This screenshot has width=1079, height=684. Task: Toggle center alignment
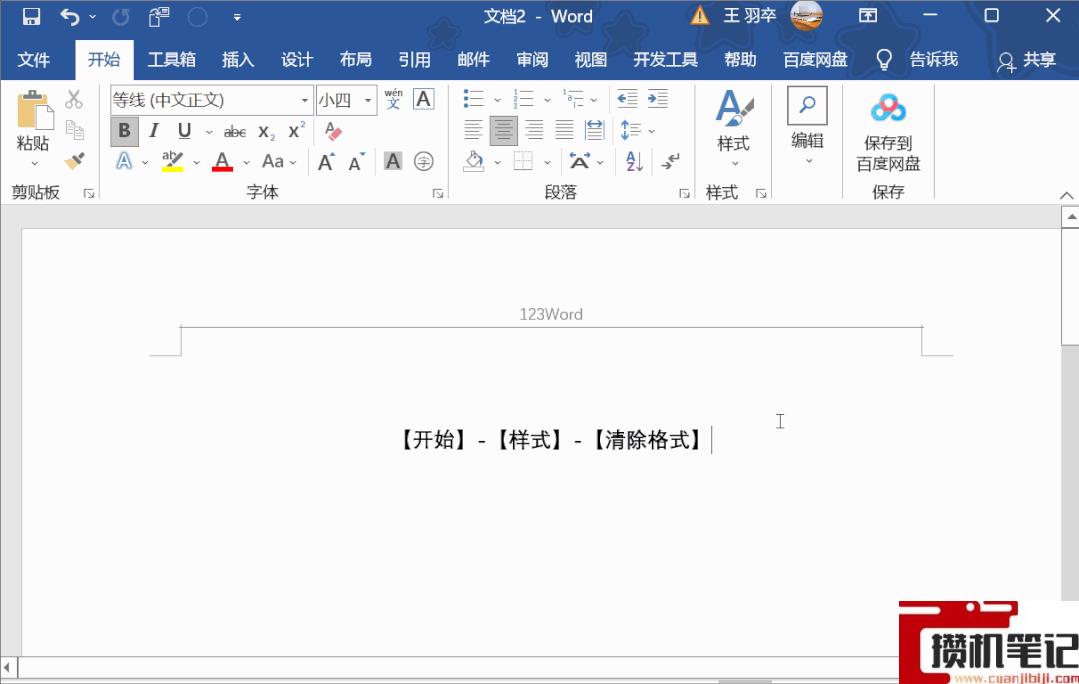click(504, 131)
